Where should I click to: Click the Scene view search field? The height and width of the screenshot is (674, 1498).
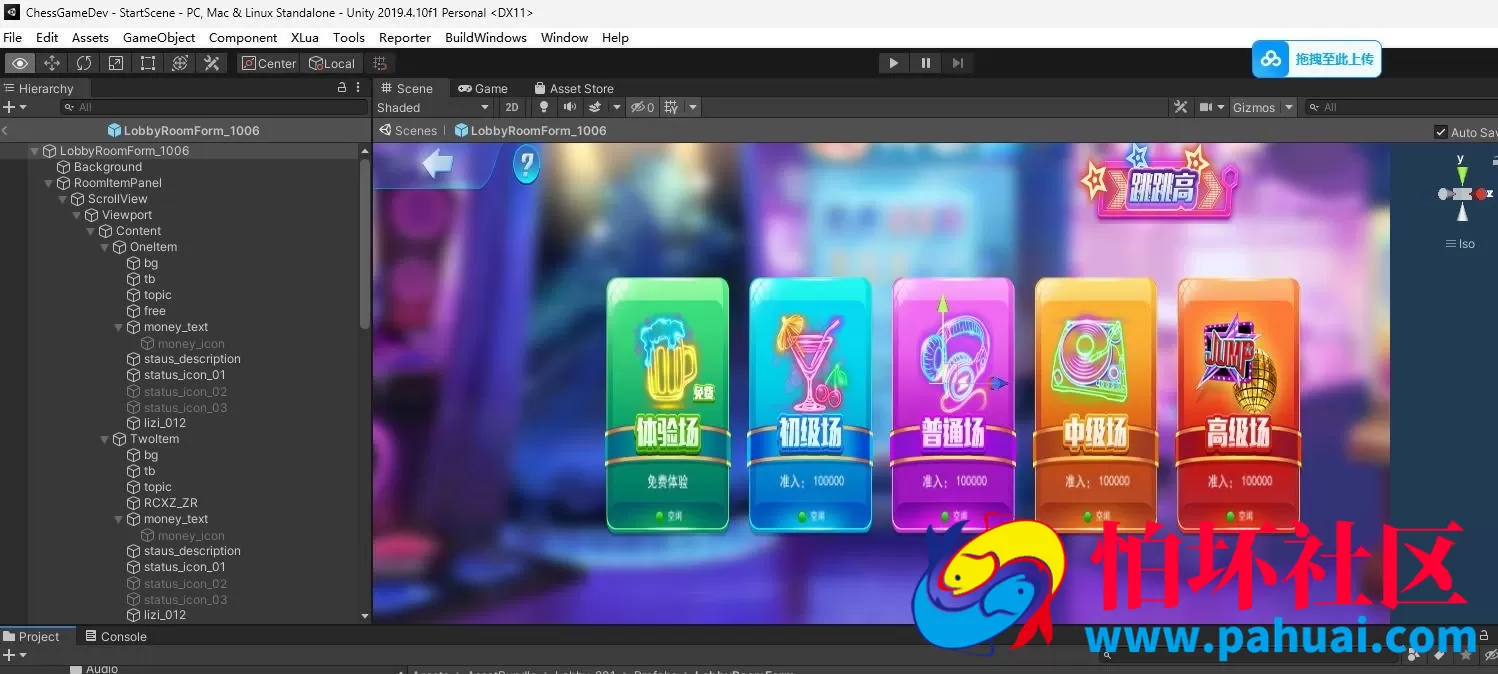pyautogui.click(x=1401, y=107)
